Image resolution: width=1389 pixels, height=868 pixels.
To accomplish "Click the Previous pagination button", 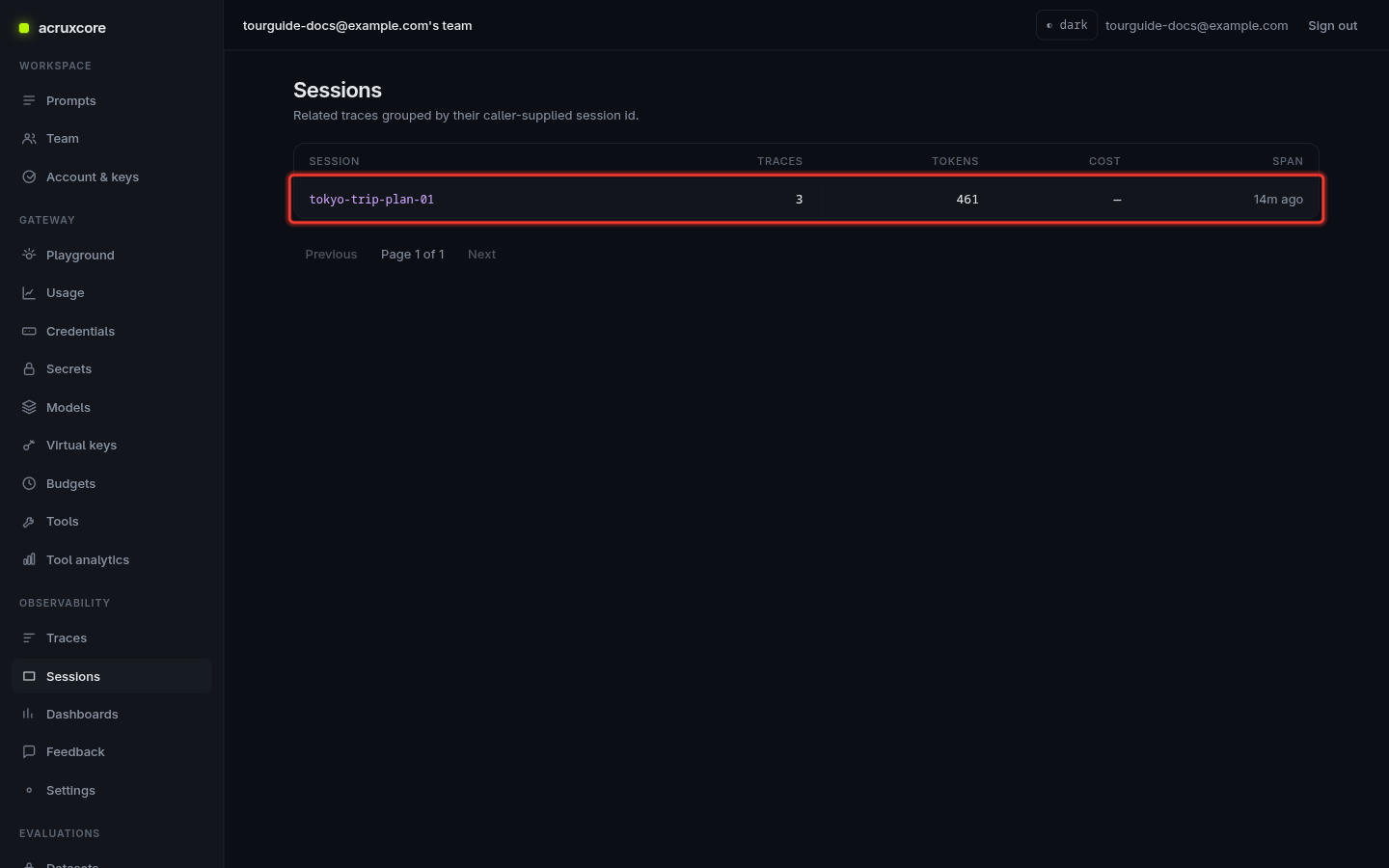I will coord(331,255).
